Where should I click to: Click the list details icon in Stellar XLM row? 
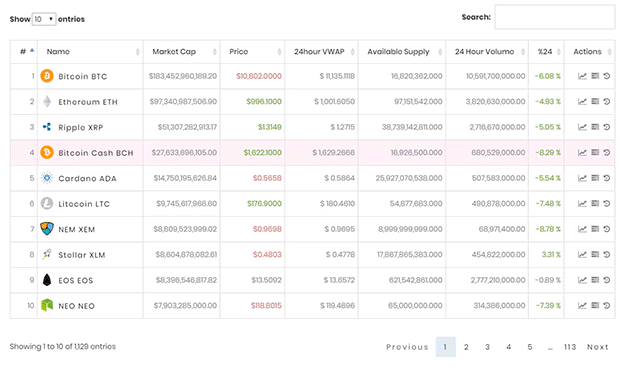(595, 254)
